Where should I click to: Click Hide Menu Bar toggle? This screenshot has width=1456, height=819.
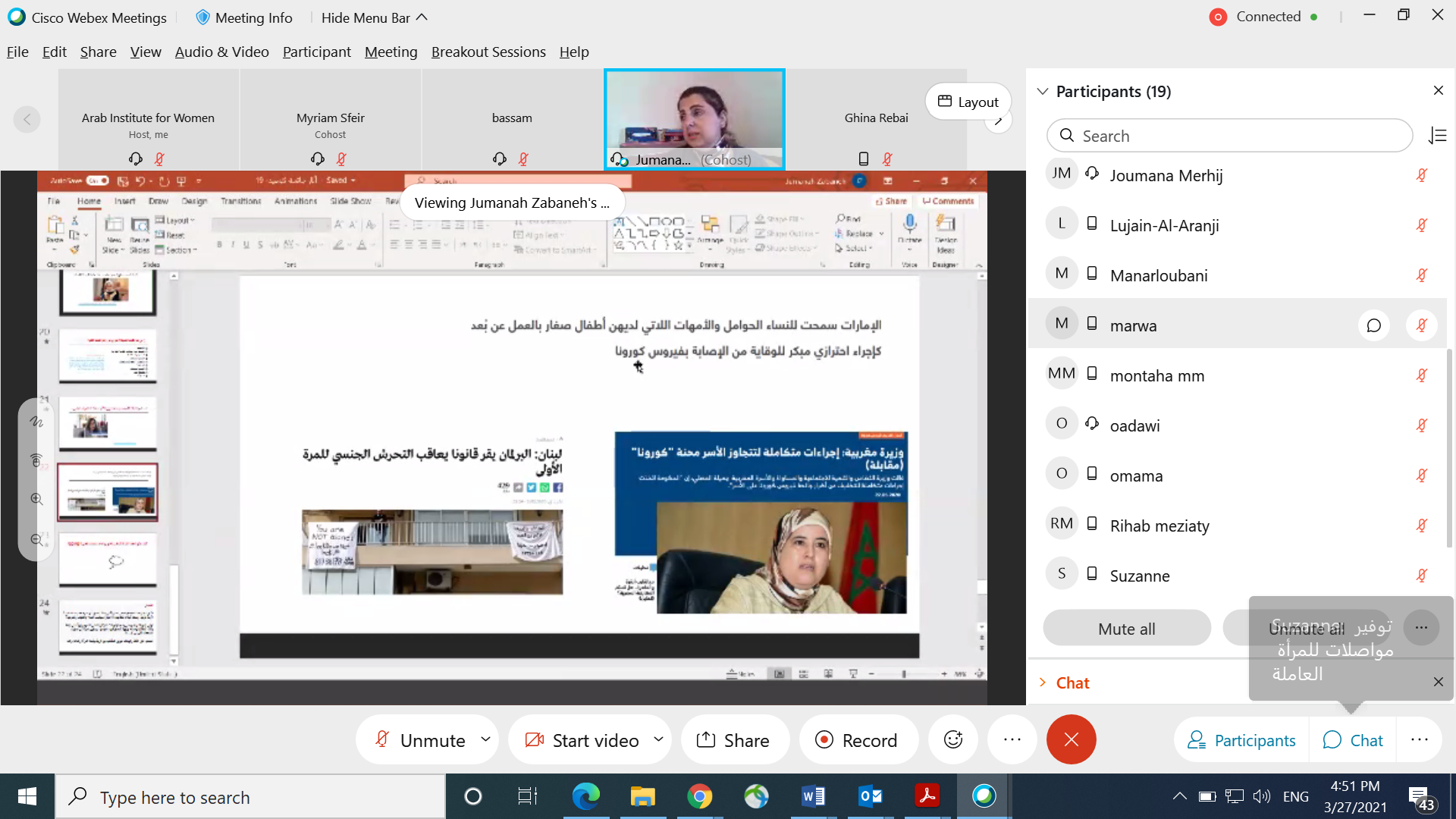pyautogui.click(x=375, y=17)
